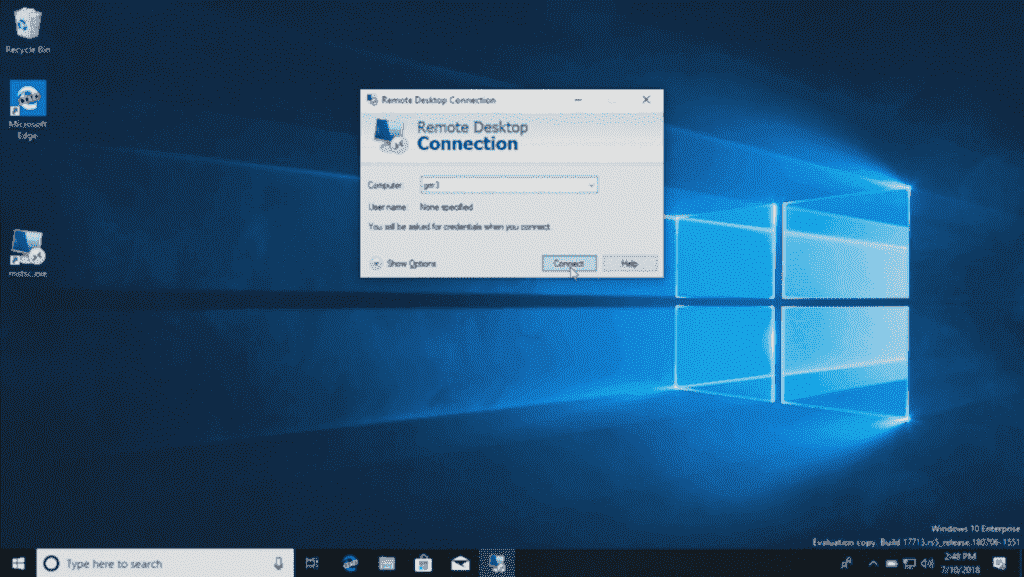The width and height of the screenshot is (1024, 577).
Task: Click the Cortana circle in the taskbar search box
Action: [x=51, y=563]
